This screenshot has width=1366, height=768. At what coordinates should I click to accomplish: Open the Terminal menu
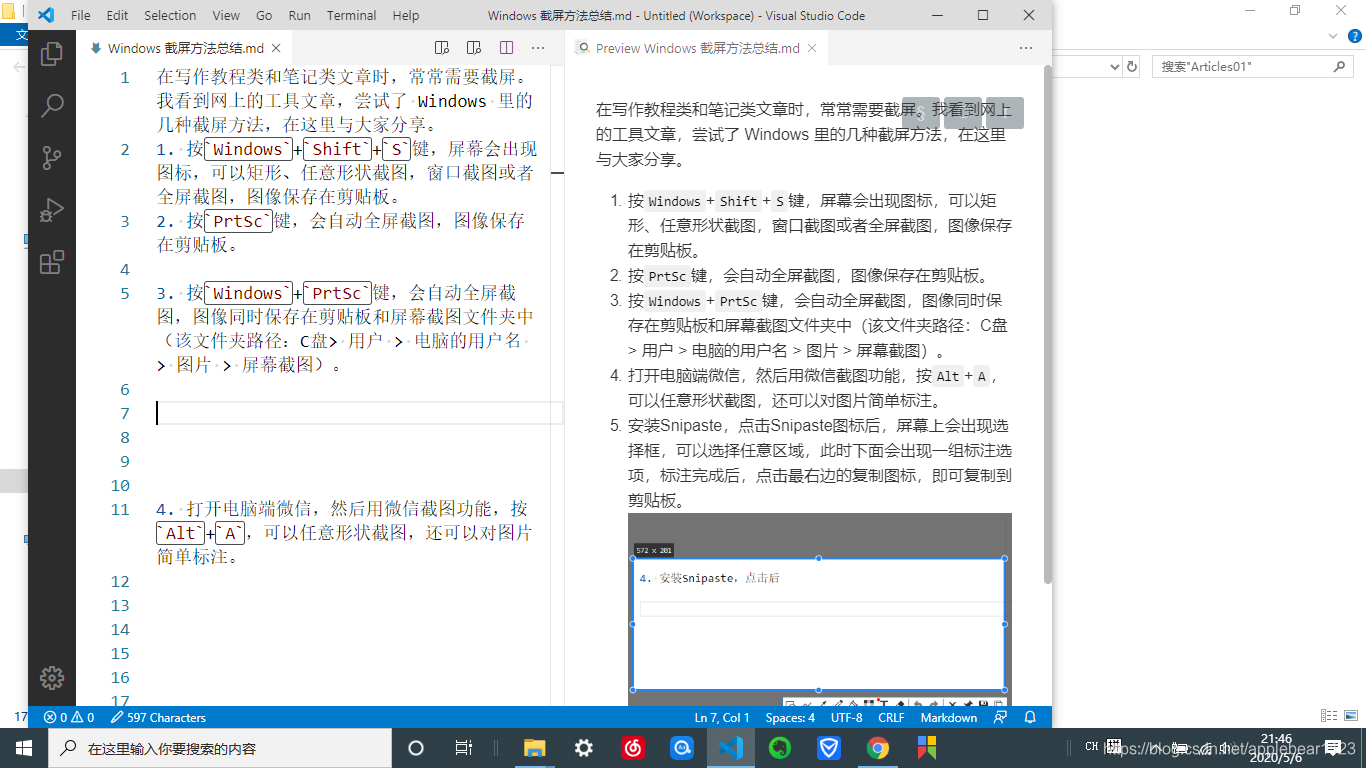(352, 15)
